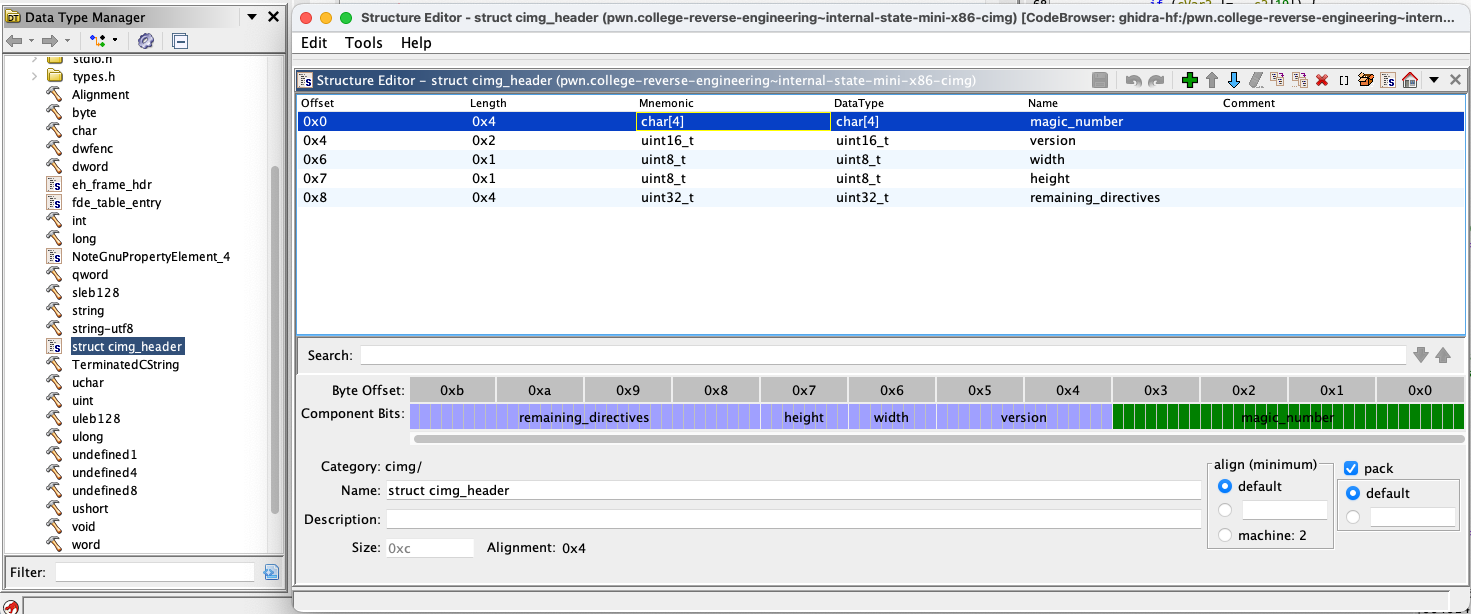Collapse all nodes in data type tree
The width and height of the screenshot is (1471, 614).
(180, 41)
